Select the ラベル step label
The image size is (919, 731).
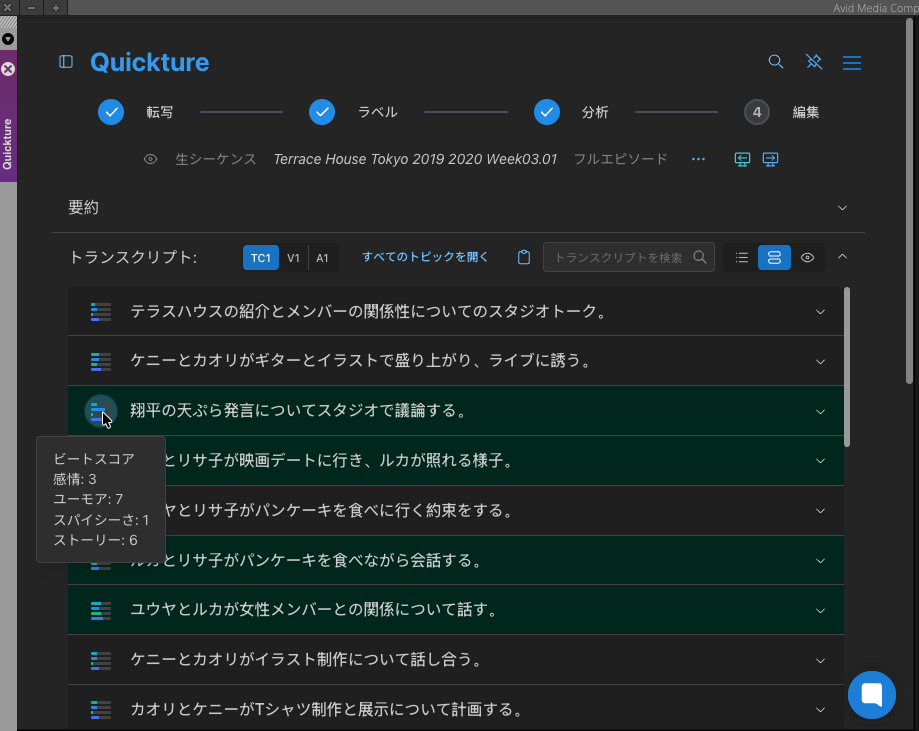pos(377,112)
